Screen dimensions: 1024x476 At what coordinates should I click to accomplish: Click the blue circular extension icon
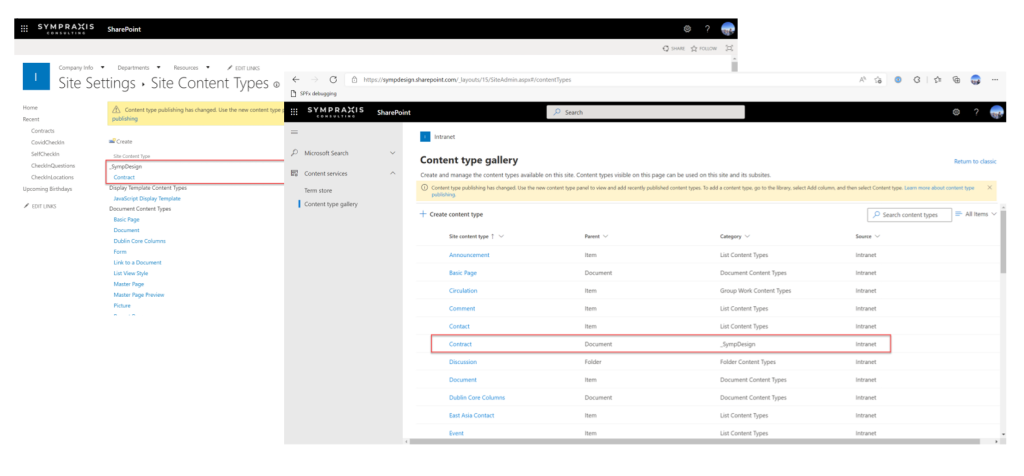[x=898, y=80]
